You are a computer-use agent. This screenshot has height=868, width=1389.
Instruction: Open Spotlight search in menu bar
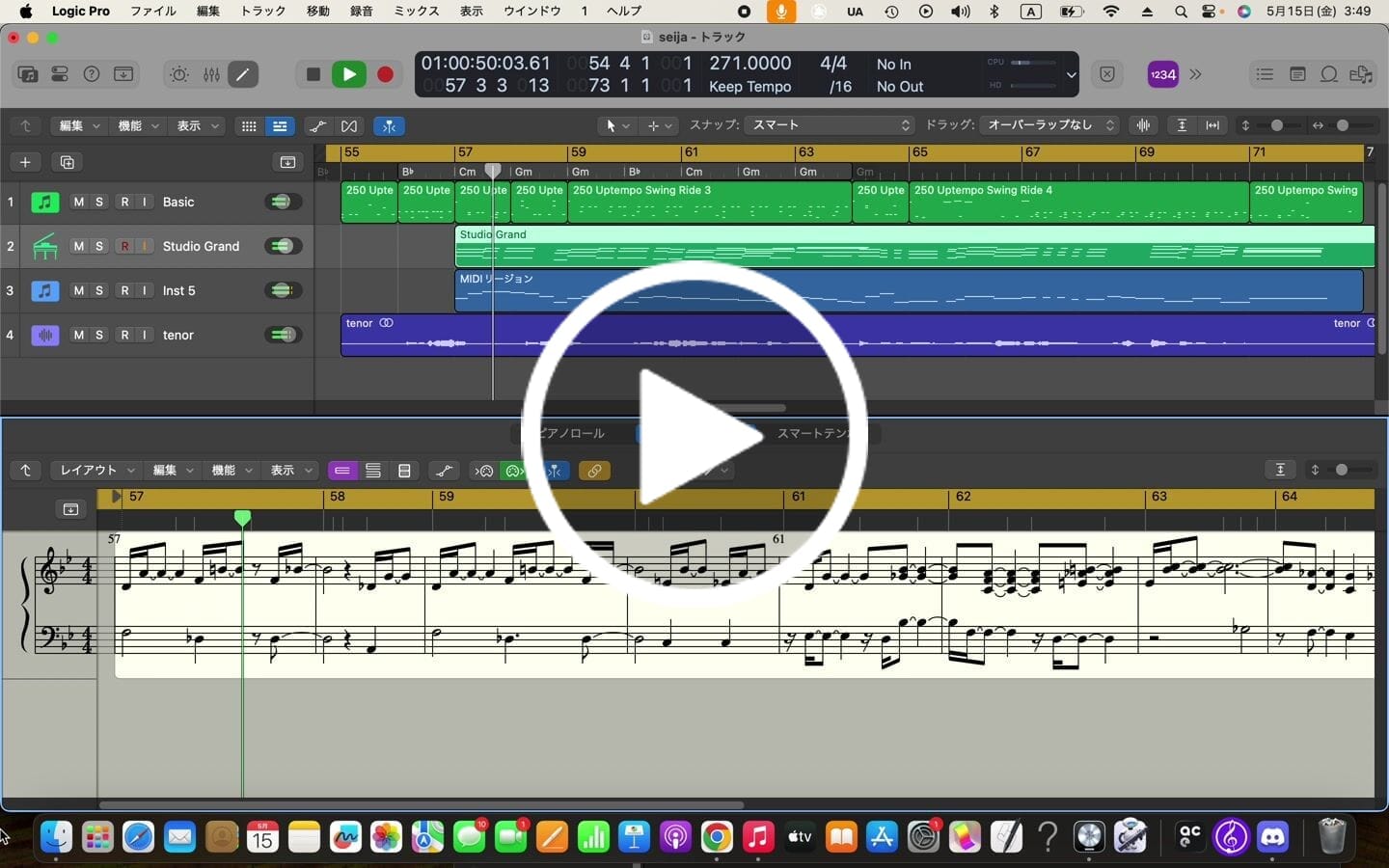(x=1181, y=12)
